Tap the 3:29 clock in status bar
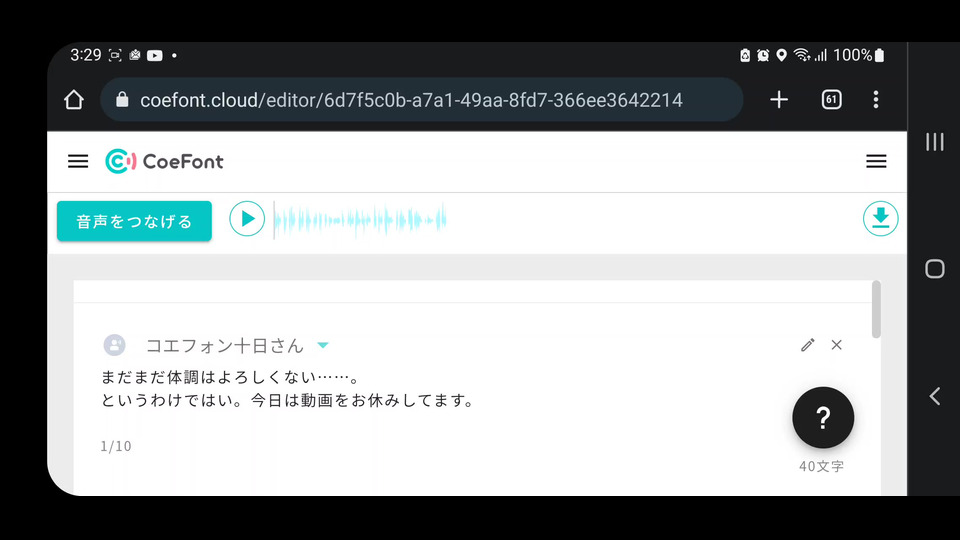960x540 pixels. (85, 55)
